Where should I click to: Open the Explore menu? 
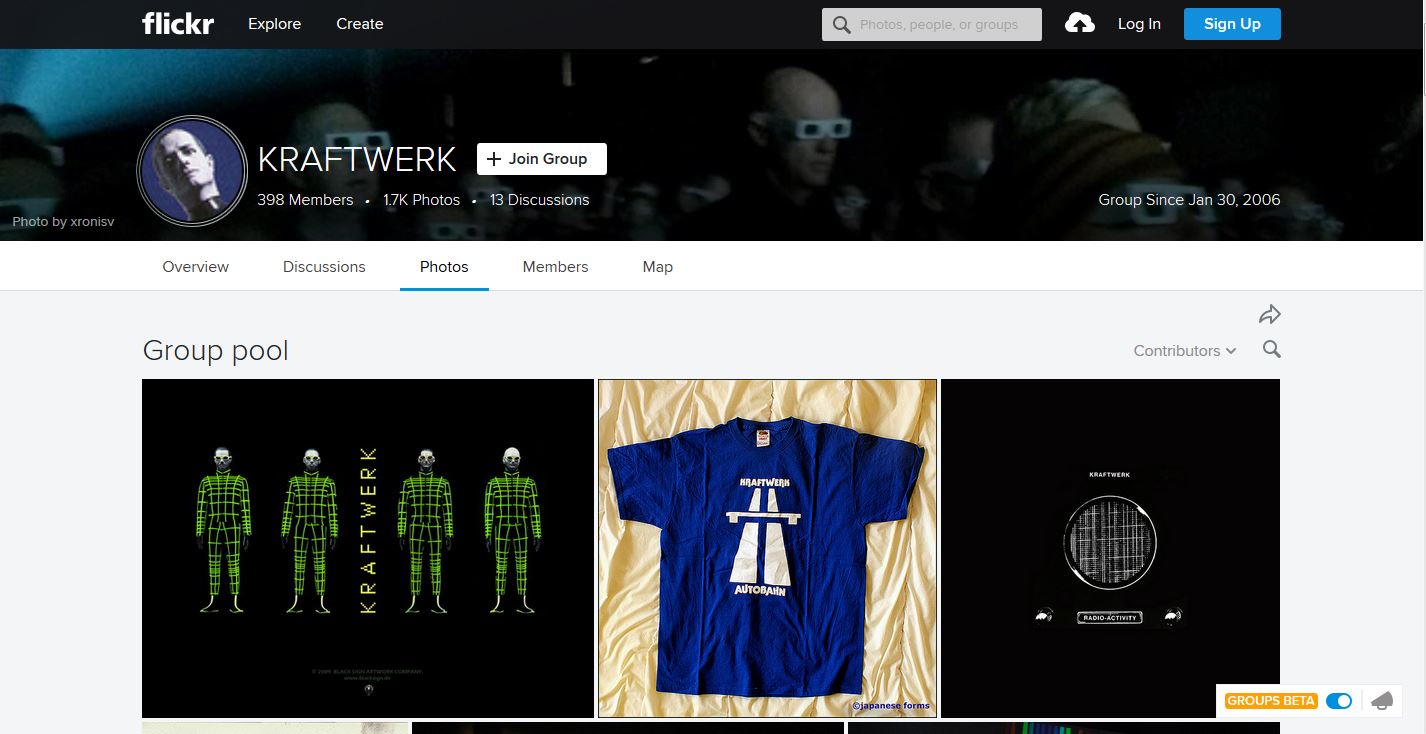(x=274, y=24)
